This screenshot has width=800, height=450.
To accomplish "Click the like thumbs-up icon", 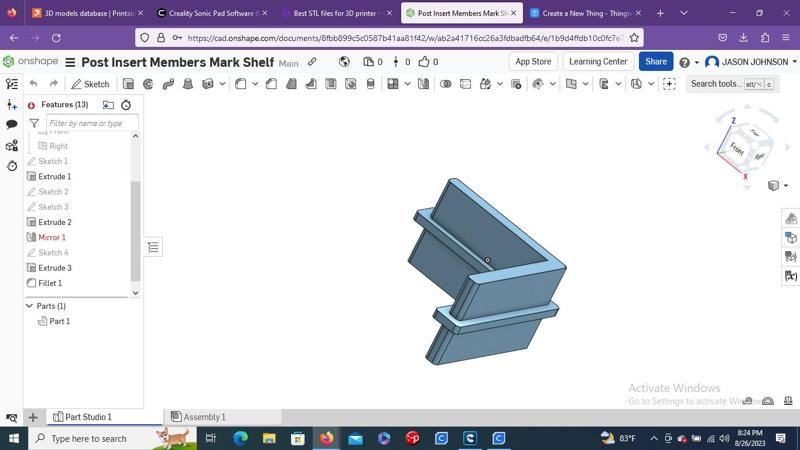I will click(424, 62).
